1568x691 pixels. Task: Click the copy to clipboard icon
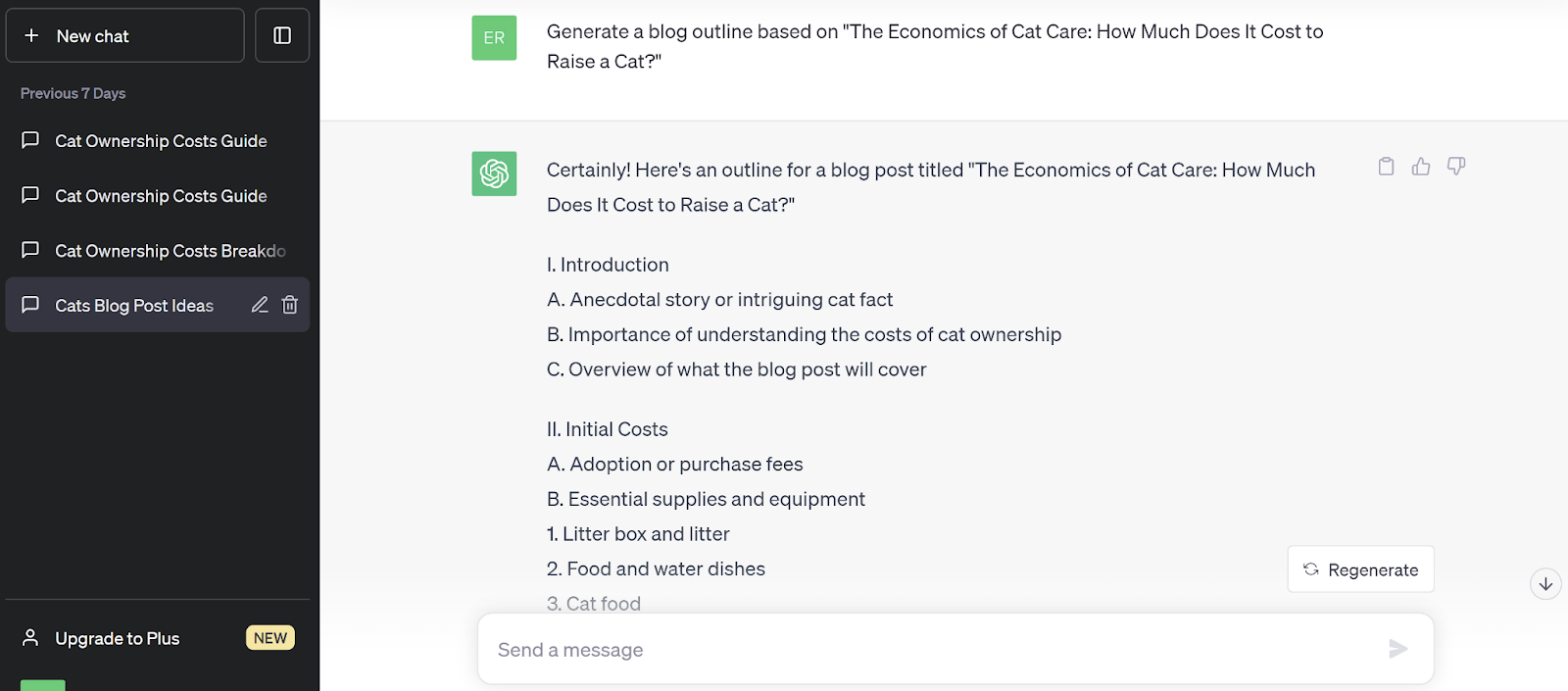coord(1386,167)
